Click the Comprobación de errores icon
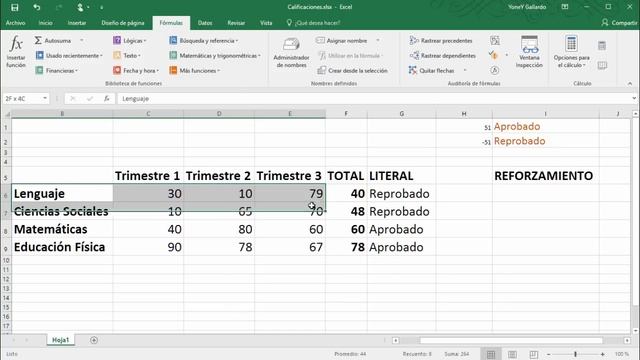 494,55
